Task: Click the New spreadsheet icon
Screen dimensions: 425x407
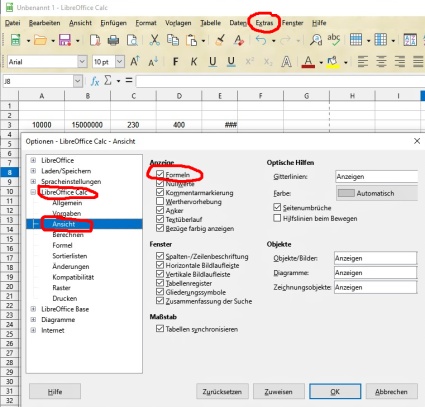Action: [15, 40]
